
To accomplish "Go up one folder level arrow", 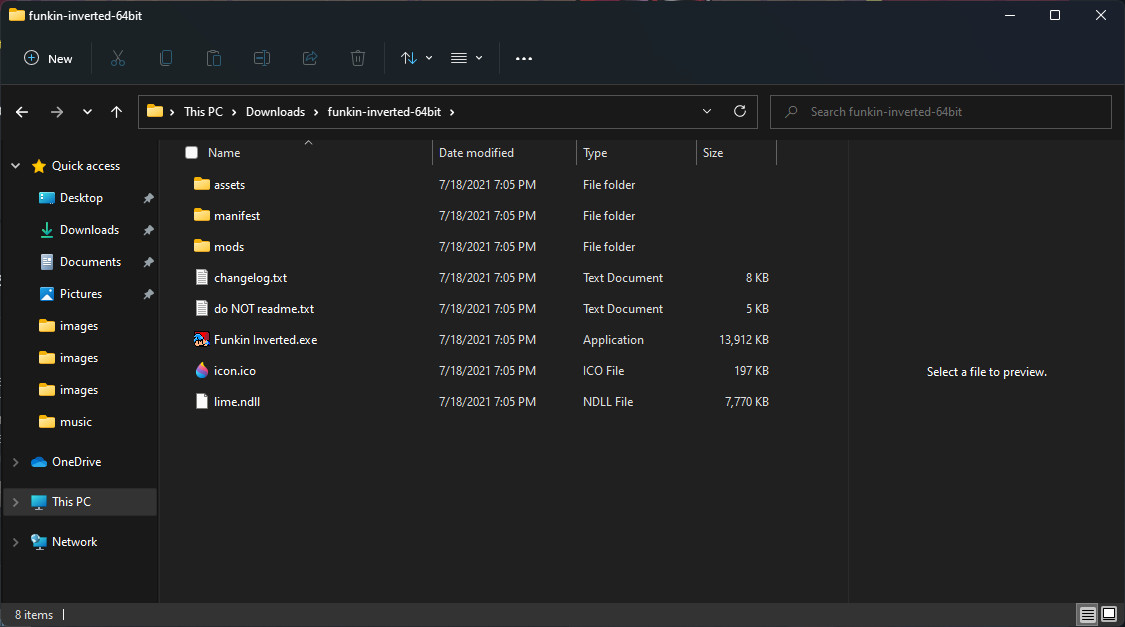I will point(116,112).
